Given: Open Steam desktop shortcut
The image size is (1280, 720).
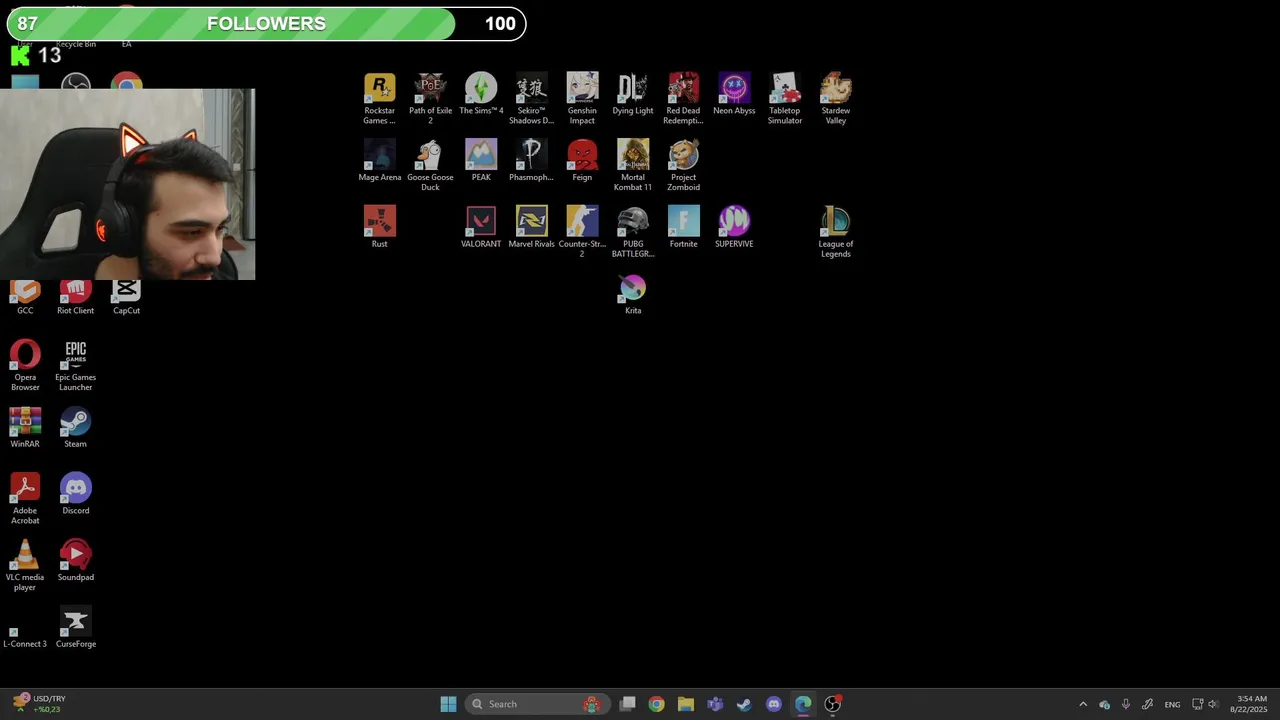Looking at the screenshot, I should tap(75, 427).
